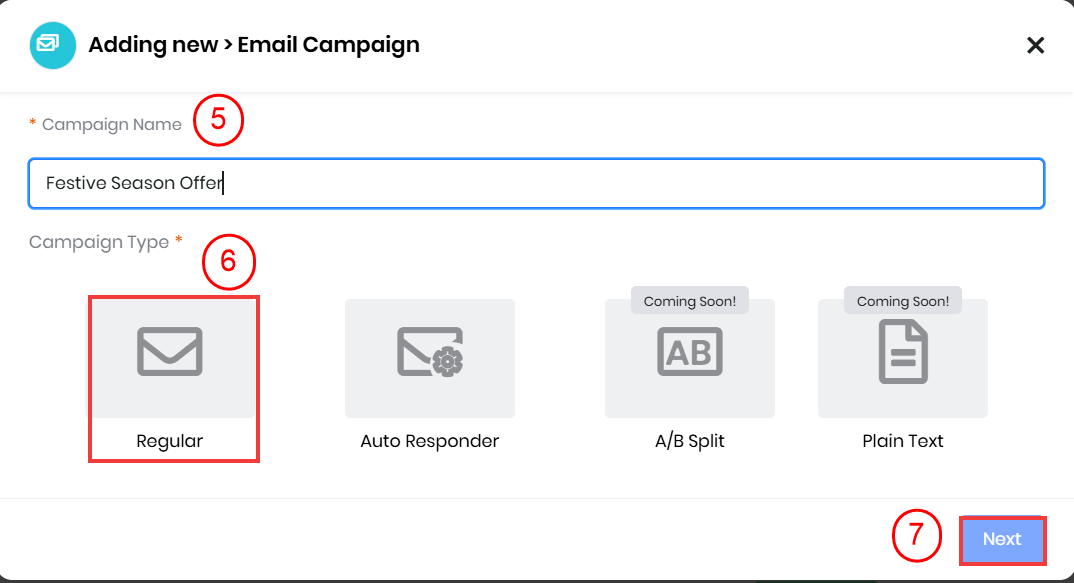Click the Regular campaign type label

point(170,441)
